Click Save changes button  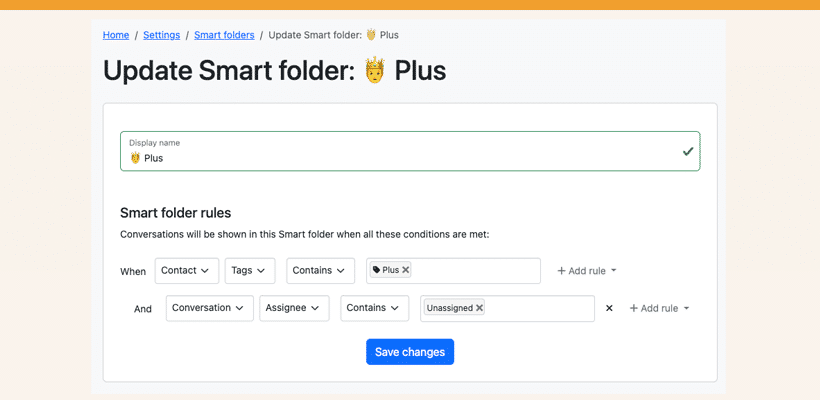[x=410, y=352]
